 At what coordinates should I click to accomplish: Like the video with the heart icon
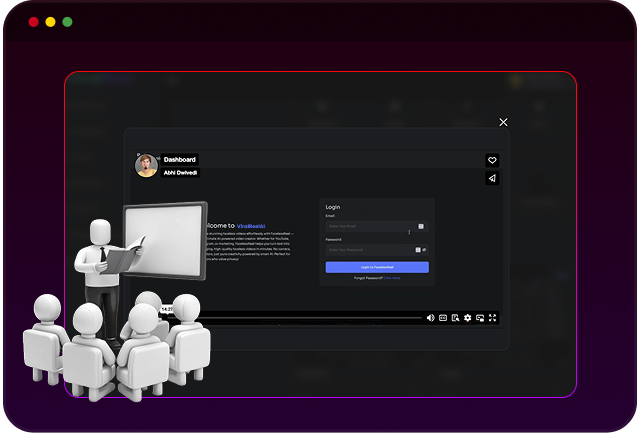pyautogui.click(x=492, y=160)
